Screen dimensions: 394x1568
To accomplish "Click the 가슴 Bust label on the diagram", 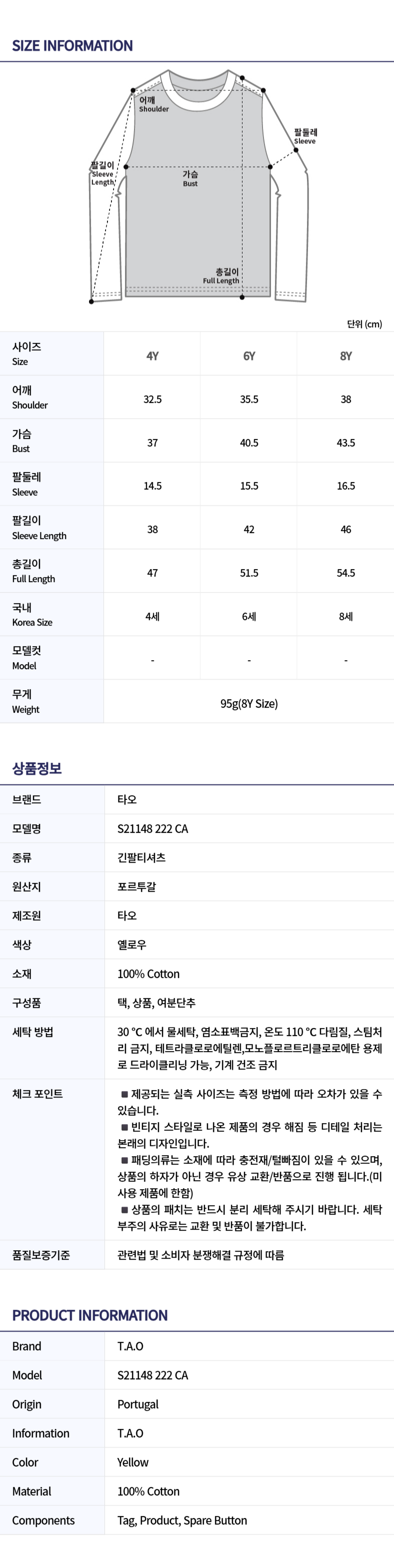I will 190,178.
